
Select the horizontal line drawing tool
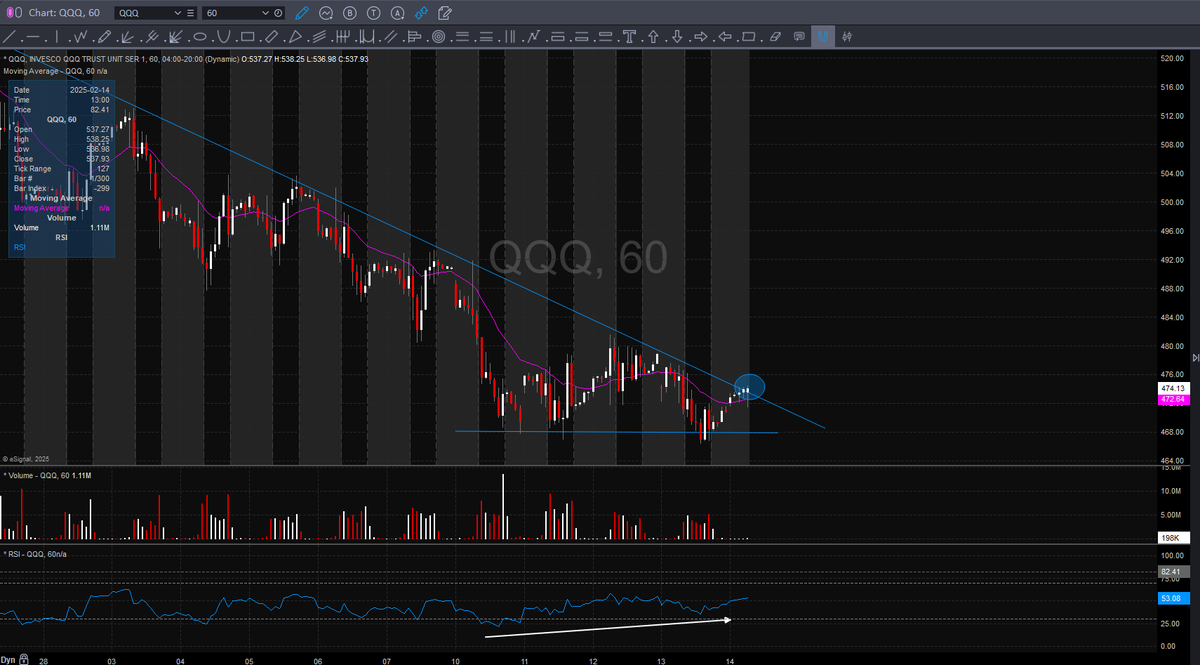tap(33, 37)
